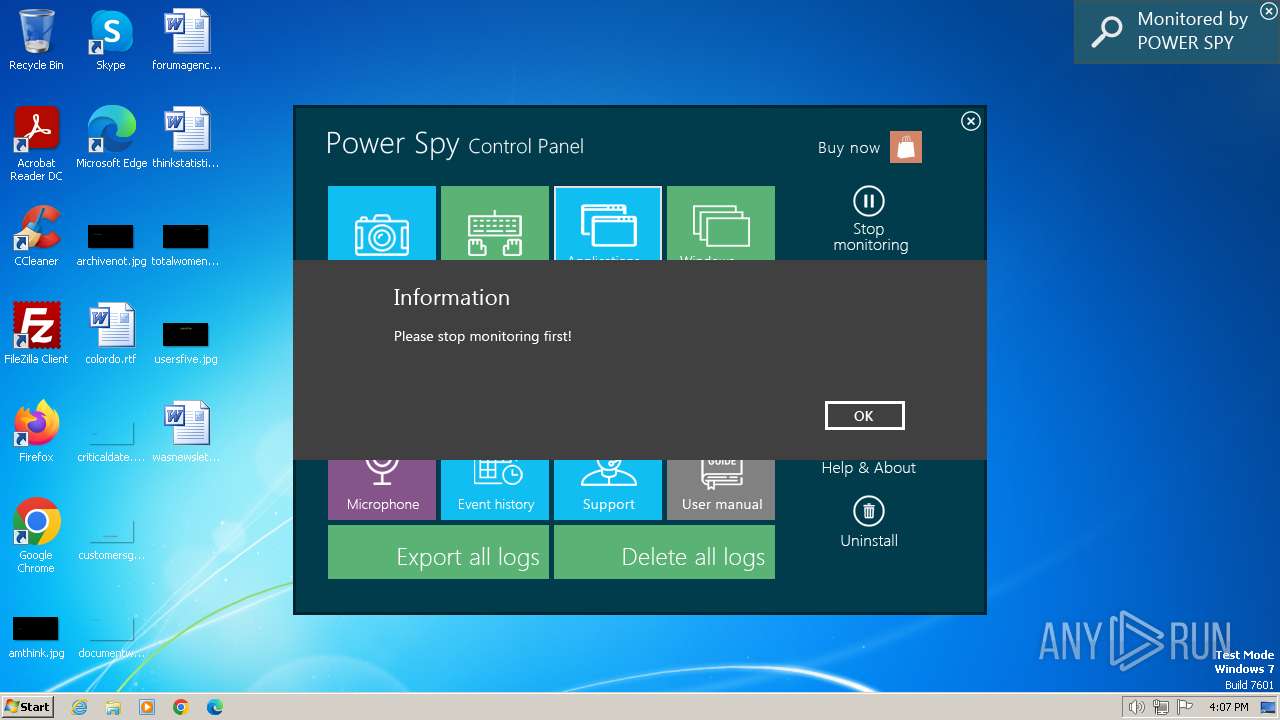The width and height of the screenshot is (1280, 720).
Task: Open the Event history tile
Action: [x=495, y=490]
